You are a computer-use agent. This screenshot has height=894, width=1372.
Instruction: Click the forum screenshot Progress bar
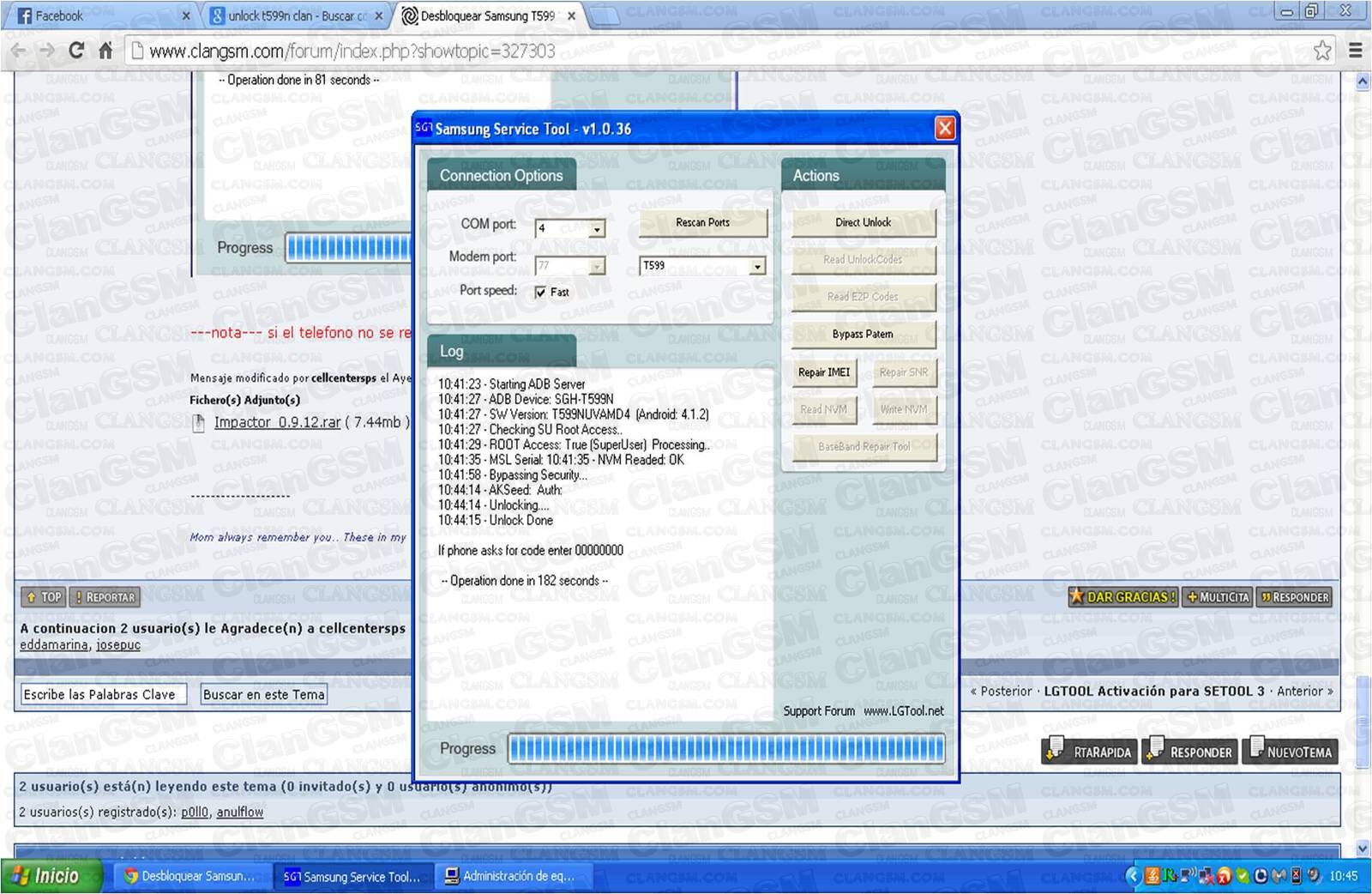click(348, 248)
